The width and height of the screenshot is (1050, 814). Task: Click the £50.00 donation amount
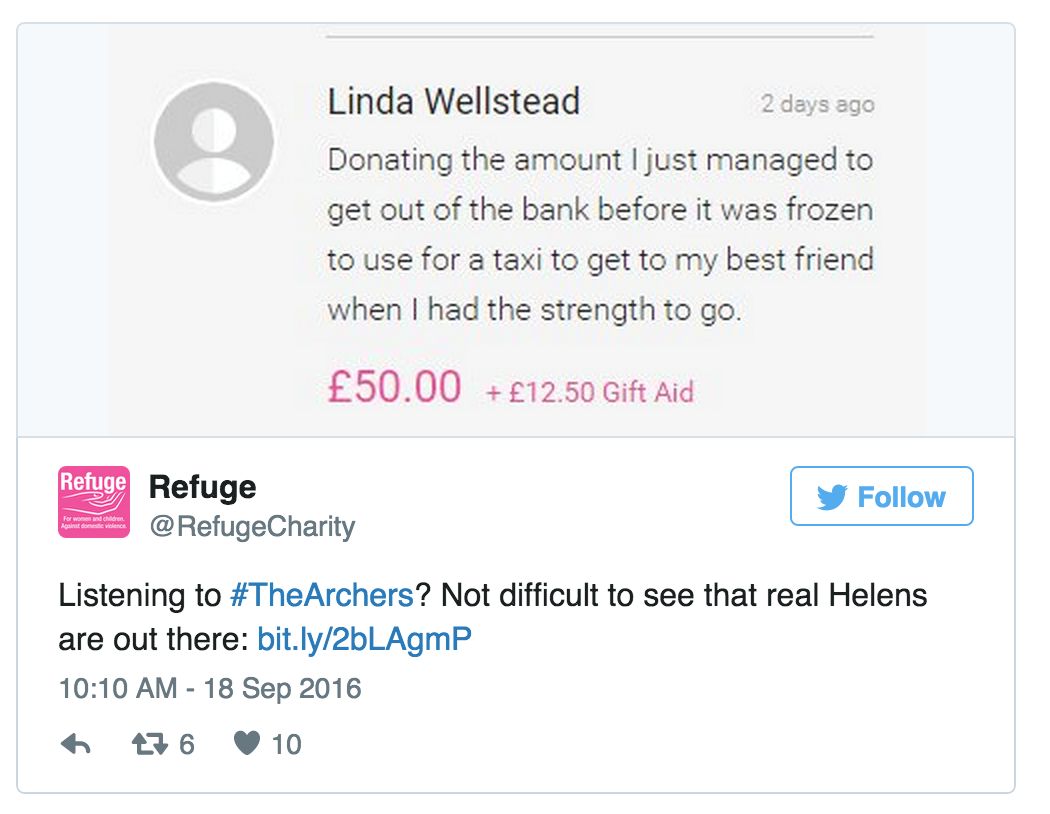pos(394,387)
